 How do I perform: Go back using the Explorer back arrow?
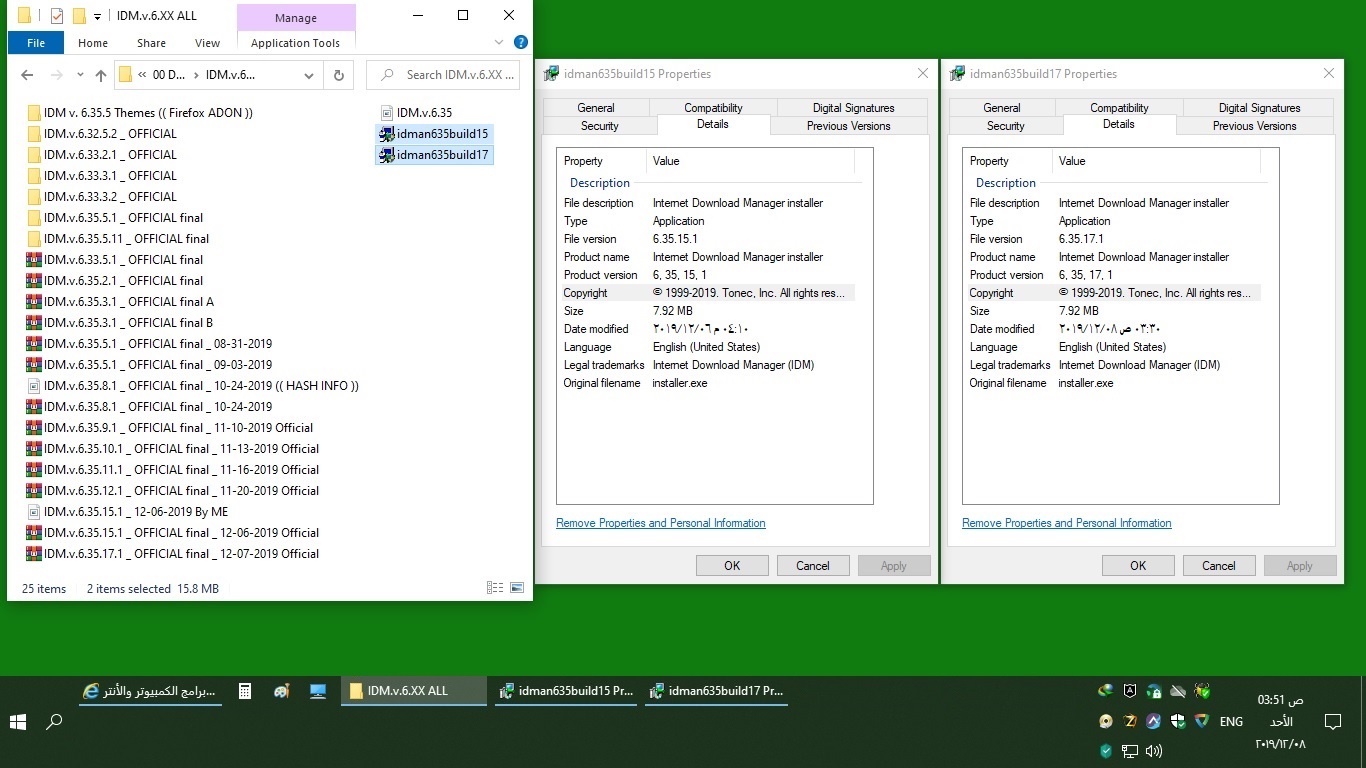point(27,75)
